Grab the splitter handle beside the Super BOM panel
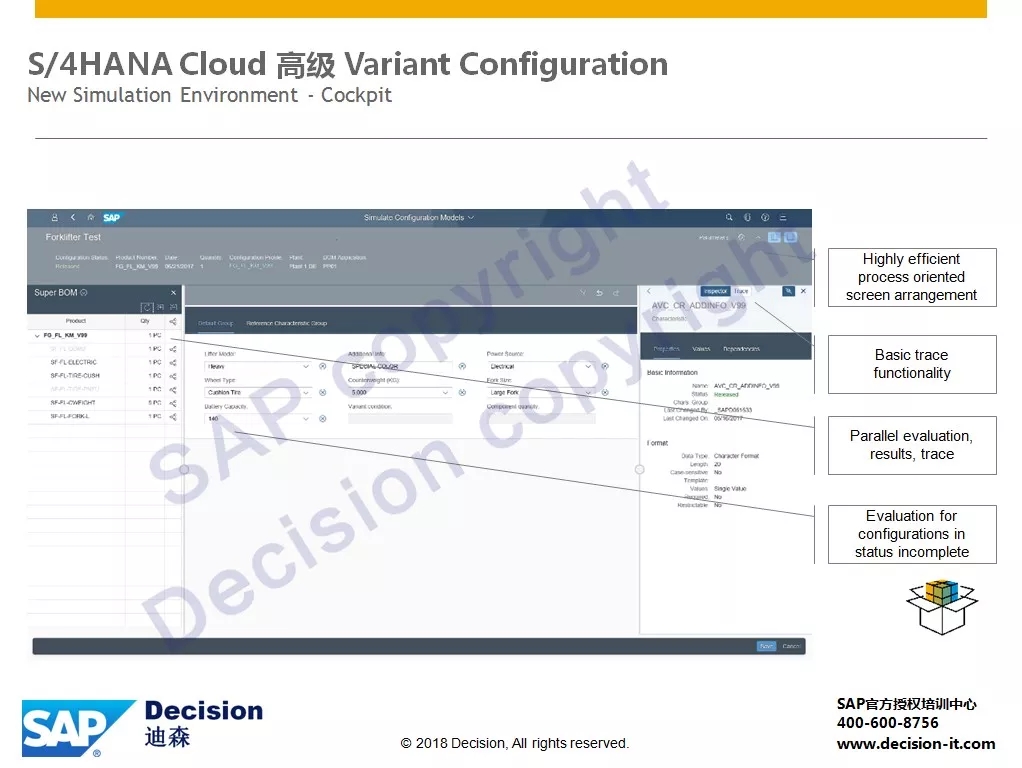This screenshot has height=768, width=1022. (x=184, y=469)
